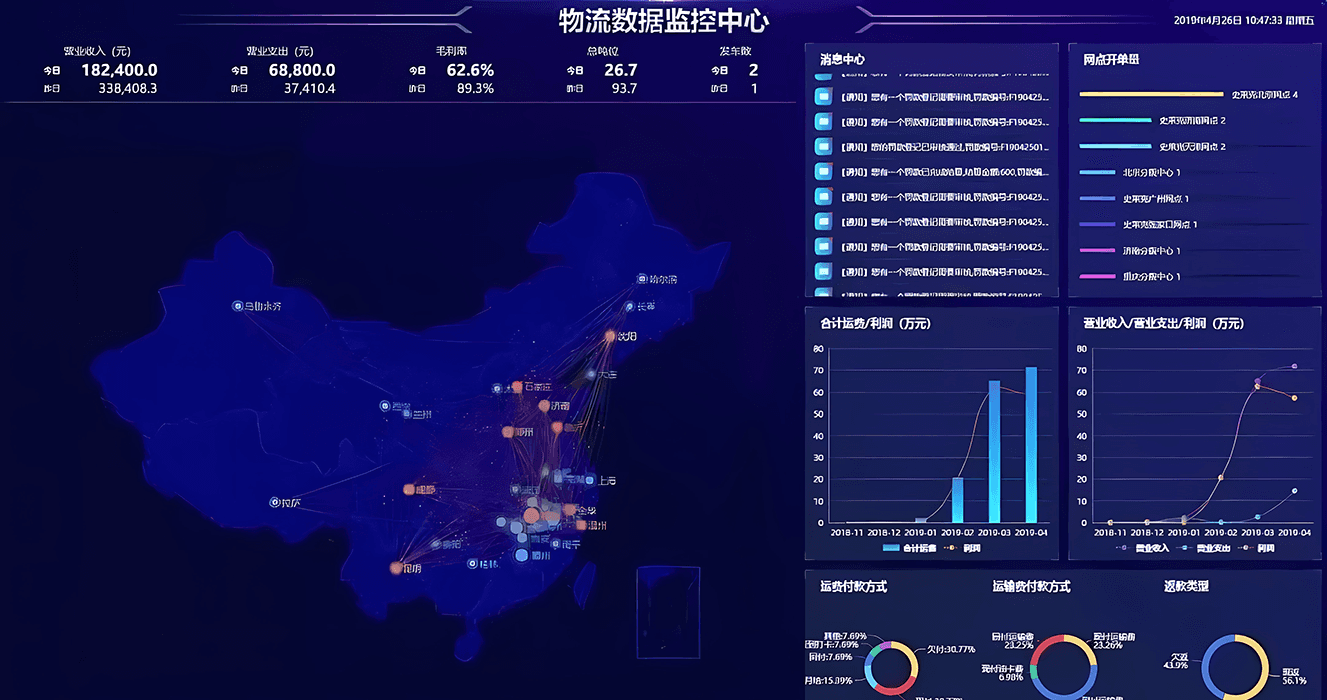The image size is (1327, 700).
Task: Select the 哈尔滨 city marker
Action: (x=642, y=279)
